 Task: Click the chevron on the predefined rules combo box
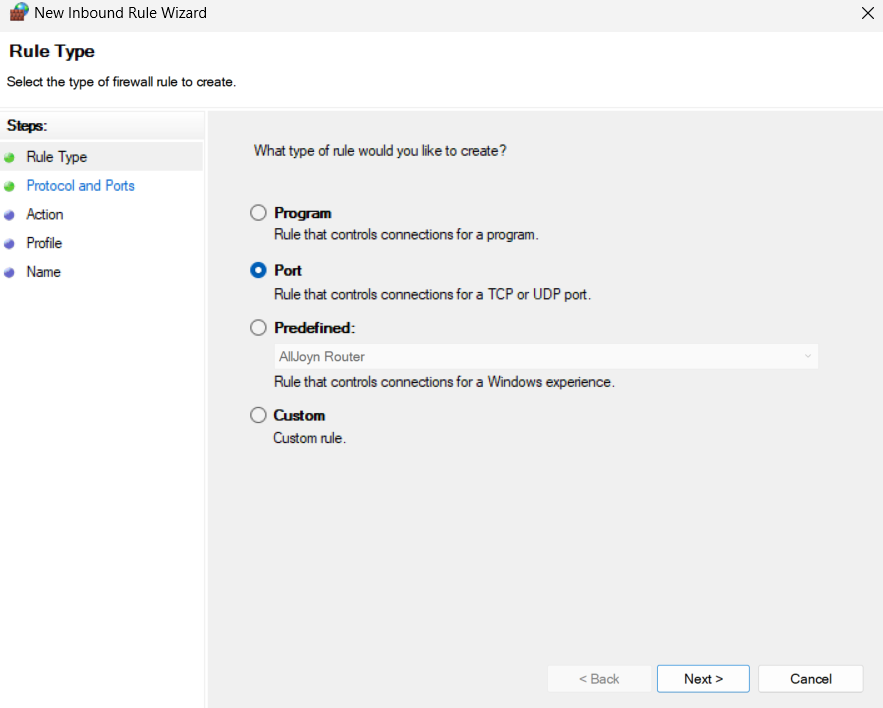808,356
